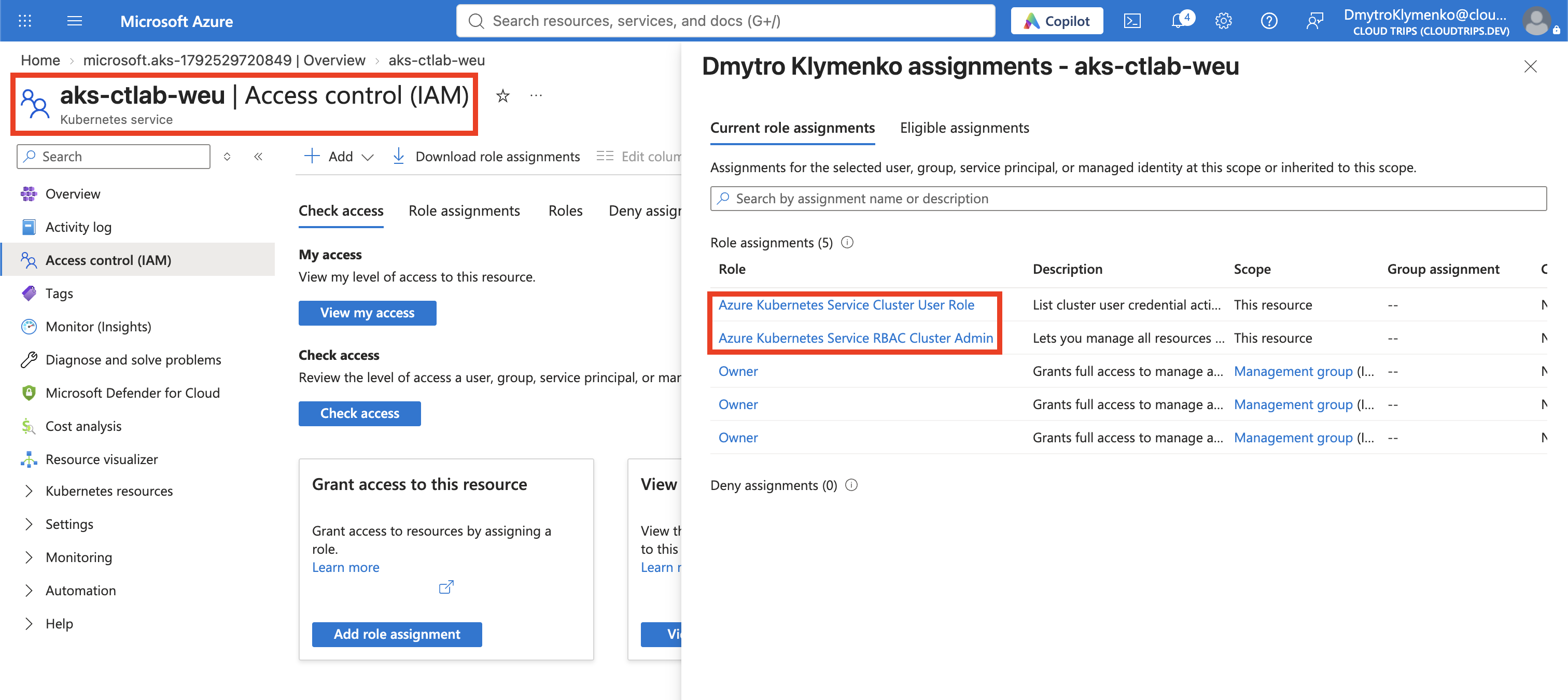Click Microsoft Azure logo text
This screenshot has width=1568, height=700.
pos(176,21)
